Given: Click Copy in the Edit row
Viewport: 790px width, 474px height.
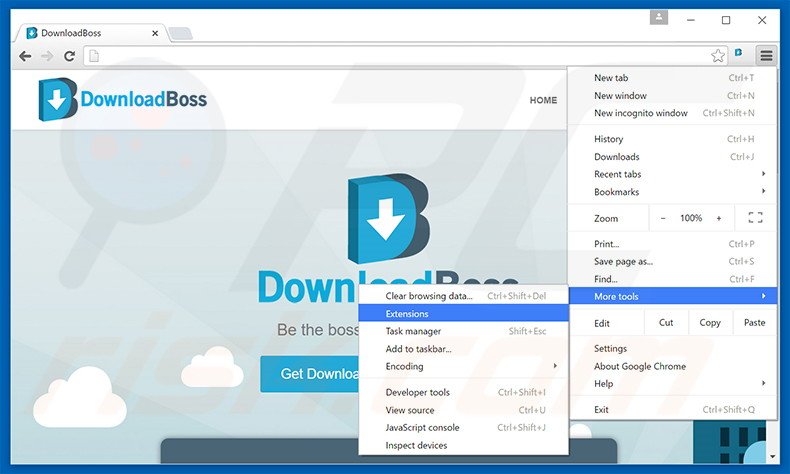Looking at the screenshot, I should click(x=709, y=322).
